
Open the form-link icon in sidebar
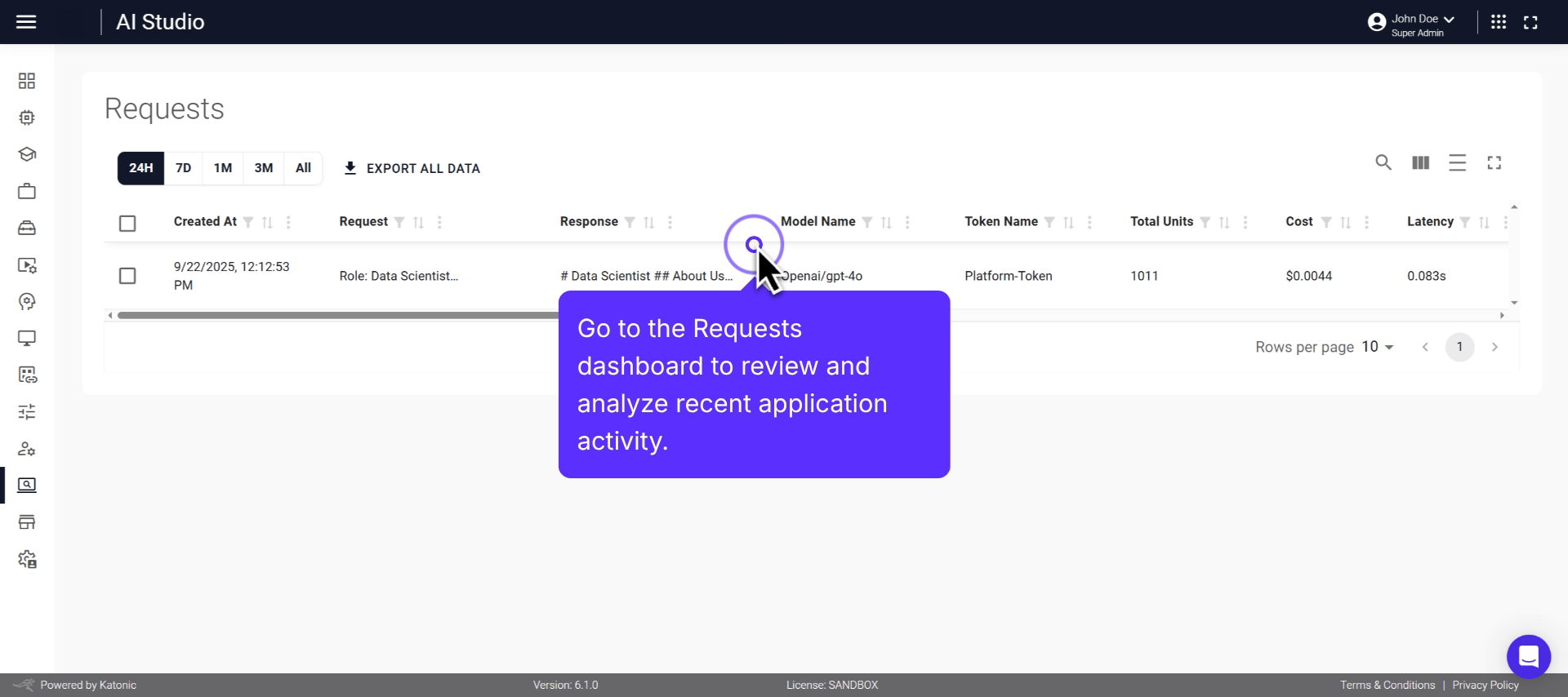pos(27,375)
